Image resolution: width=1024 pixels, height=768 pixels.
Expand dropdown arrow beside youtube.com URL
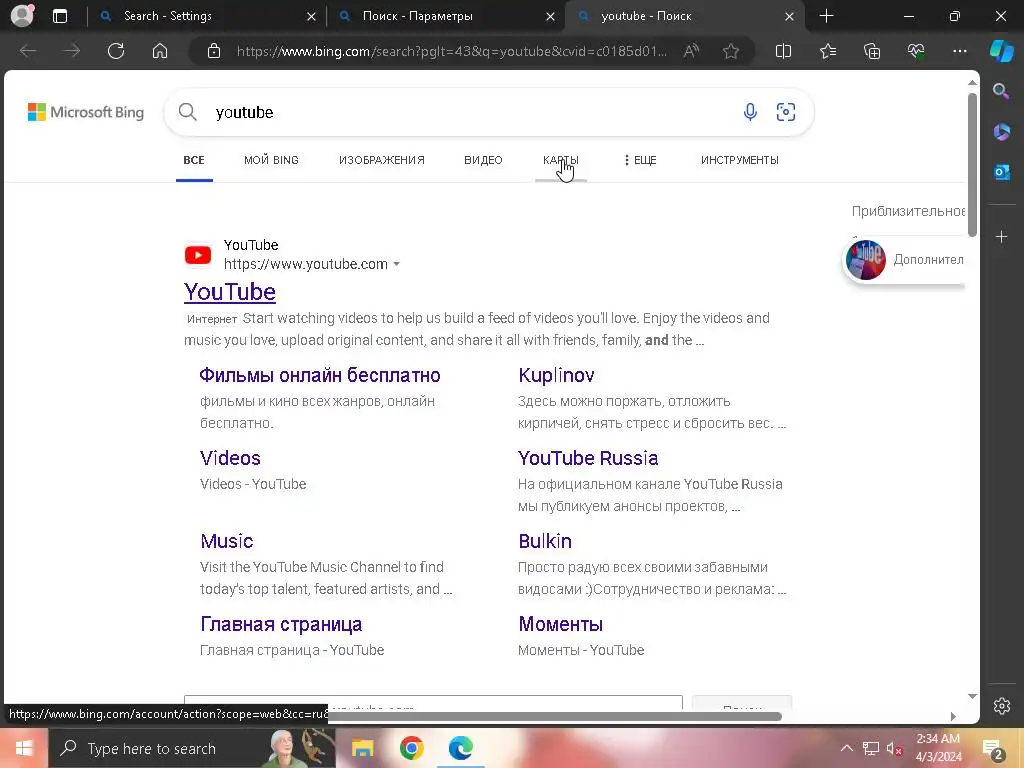pos(396,264)
